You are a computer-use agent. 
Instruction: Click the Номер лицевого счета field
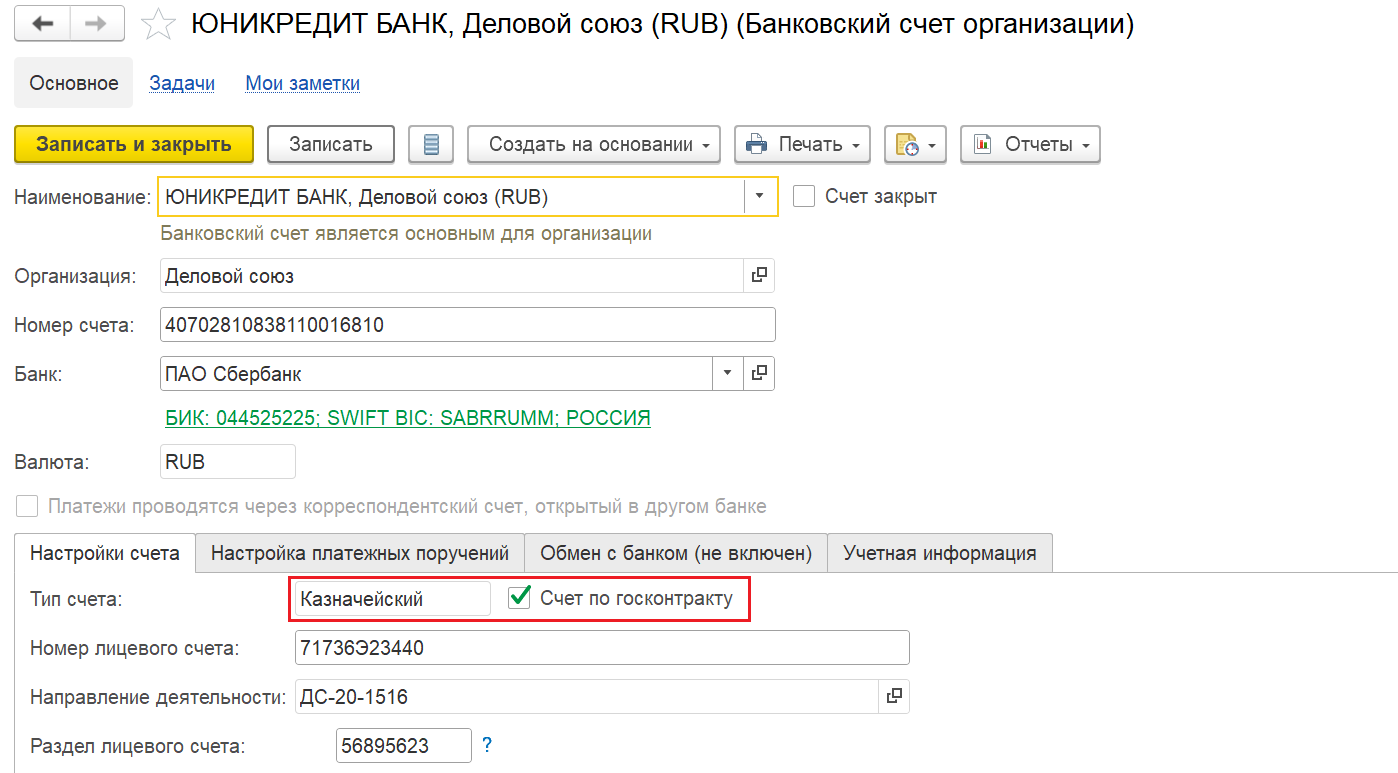click(x=602, y=647)
